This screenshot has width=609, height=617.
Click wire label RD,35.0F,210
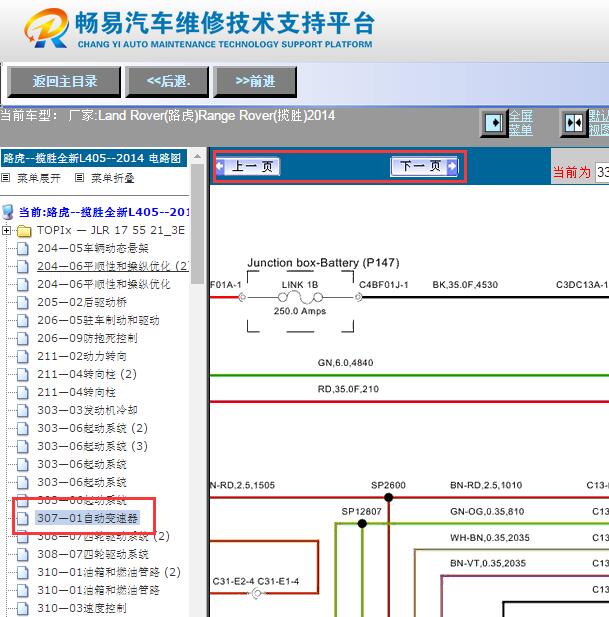click(348, 389)
